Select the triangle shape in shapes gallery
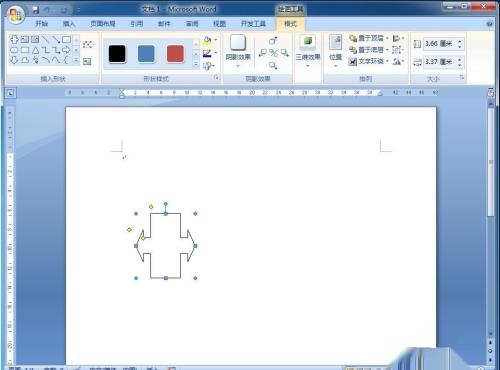 click(x=35, y=50)
